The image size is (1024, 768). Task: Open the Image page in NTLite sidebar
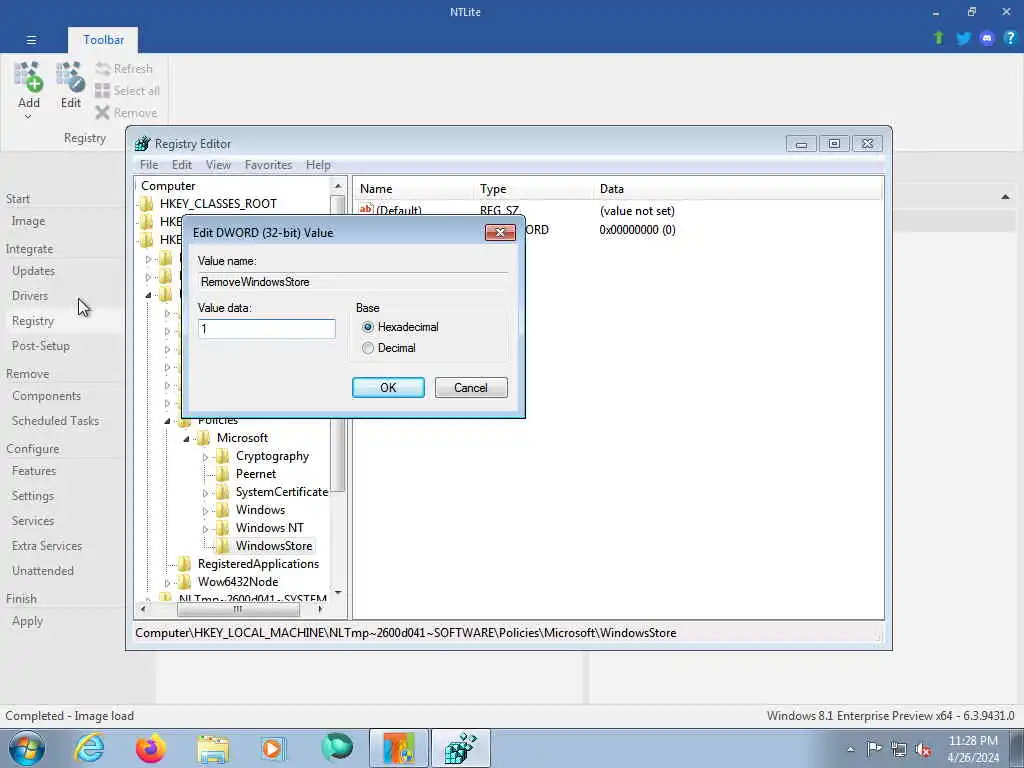tap(28, 221)
